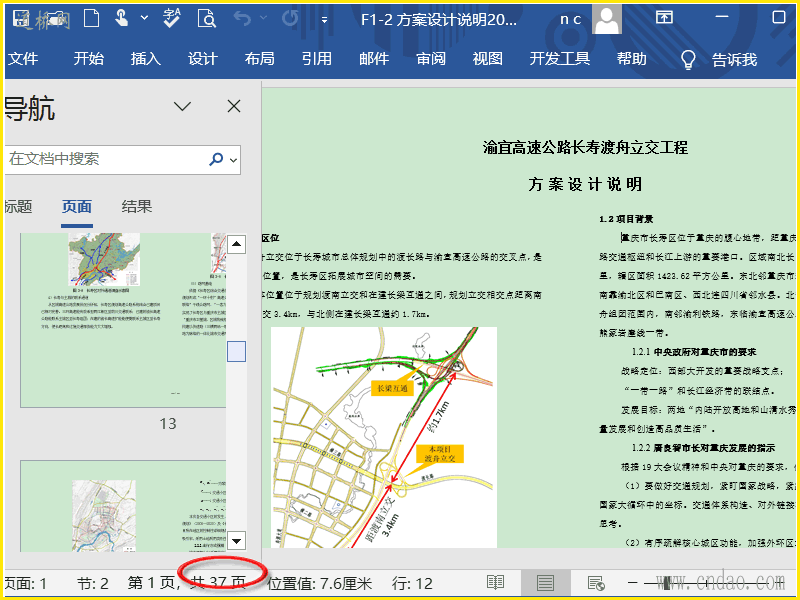
Task: Switch to the 标题 navigation tab
Action: 18,207
